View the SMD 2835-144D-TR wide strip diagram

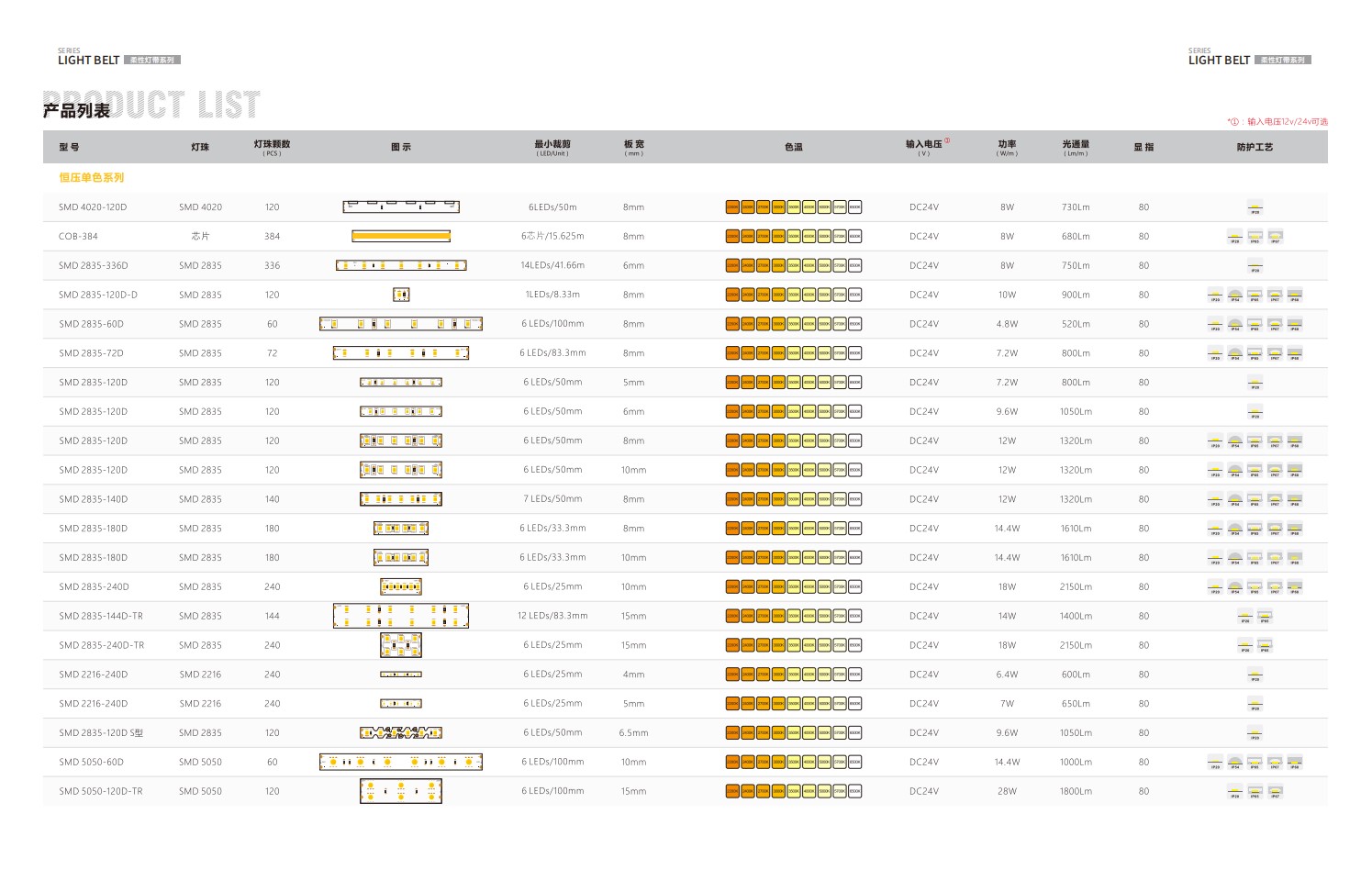[401, 616]
